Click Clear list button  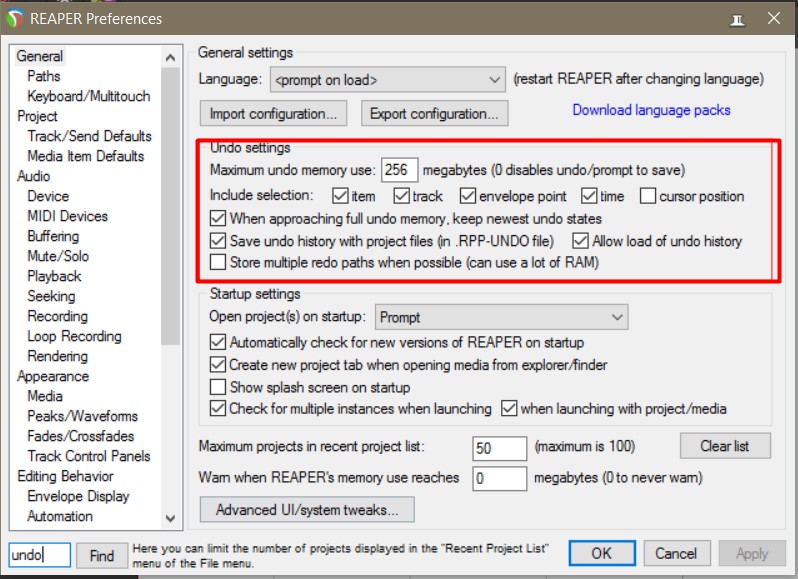[725, 446]
